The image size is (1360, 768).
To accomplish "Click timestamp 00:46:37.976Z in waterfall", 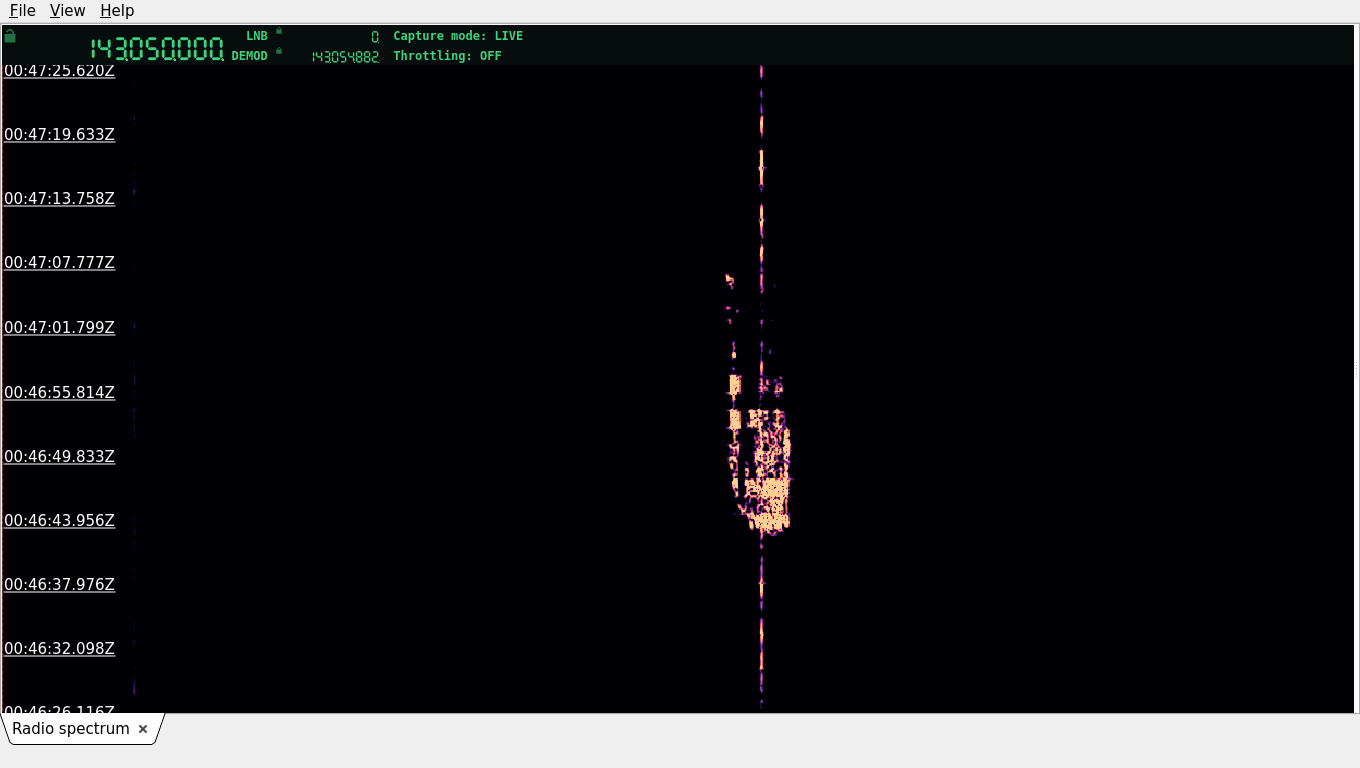I will coord(59,584).
